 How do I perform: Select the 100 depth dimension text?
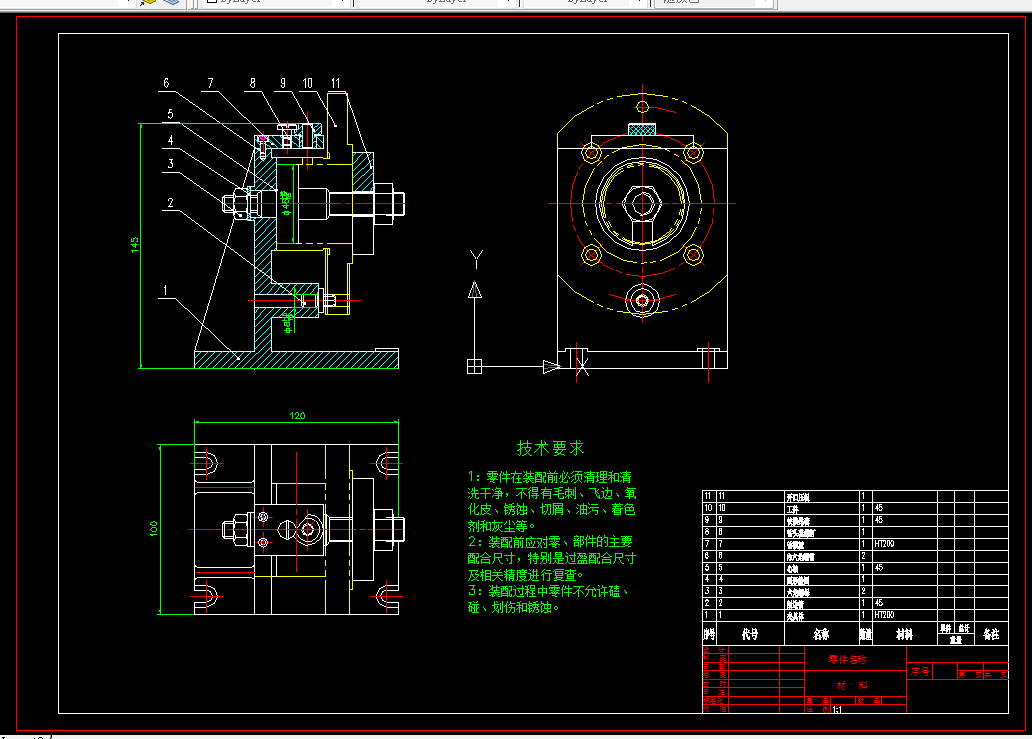click(x=153, y=528)
